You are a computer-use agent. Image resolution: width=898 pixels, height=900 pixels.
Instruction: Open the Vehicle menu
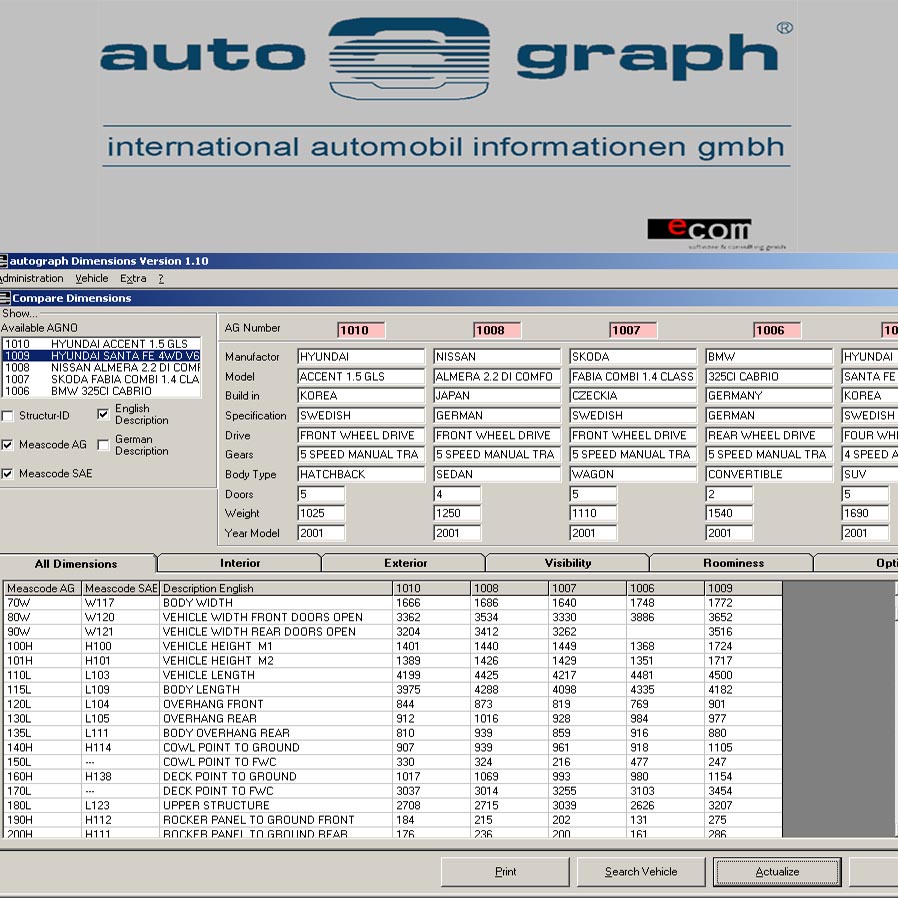tap(92, 278)
